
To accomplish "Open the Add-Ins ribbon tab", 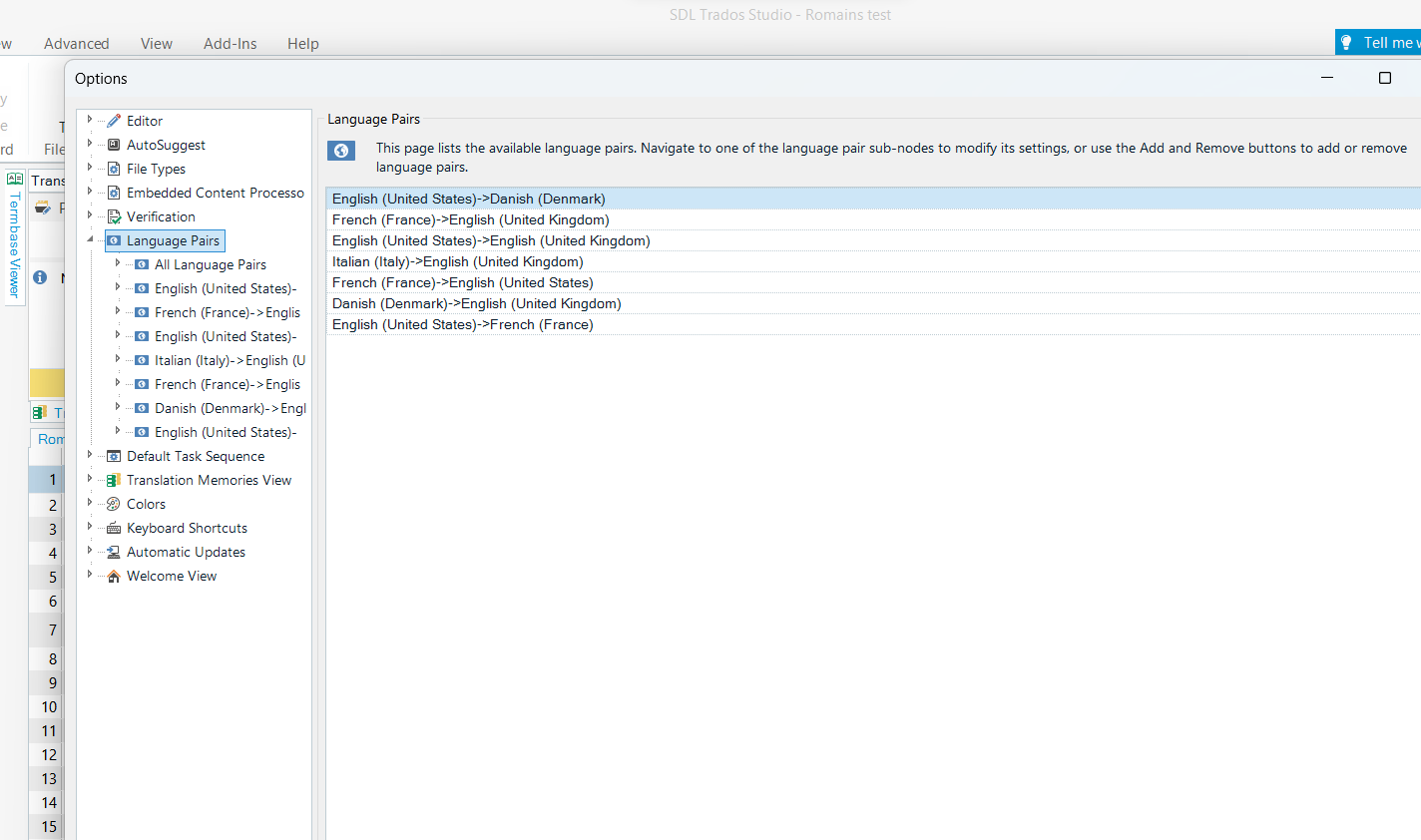I will click(231, 44).
